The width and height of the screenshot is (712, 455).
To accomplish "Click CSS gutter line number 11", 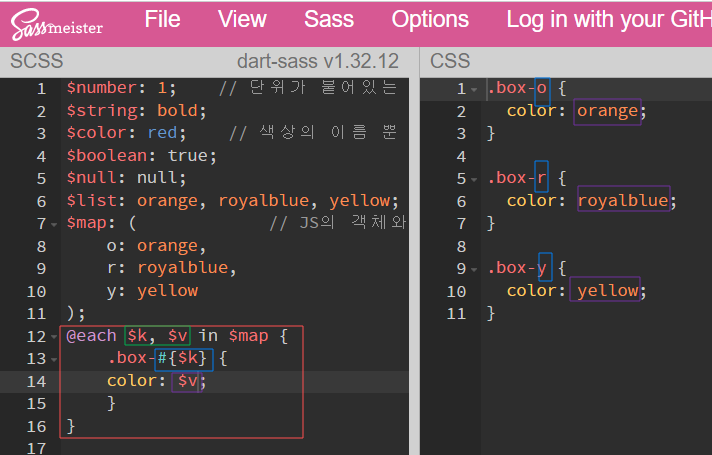I will pos(456,314).
